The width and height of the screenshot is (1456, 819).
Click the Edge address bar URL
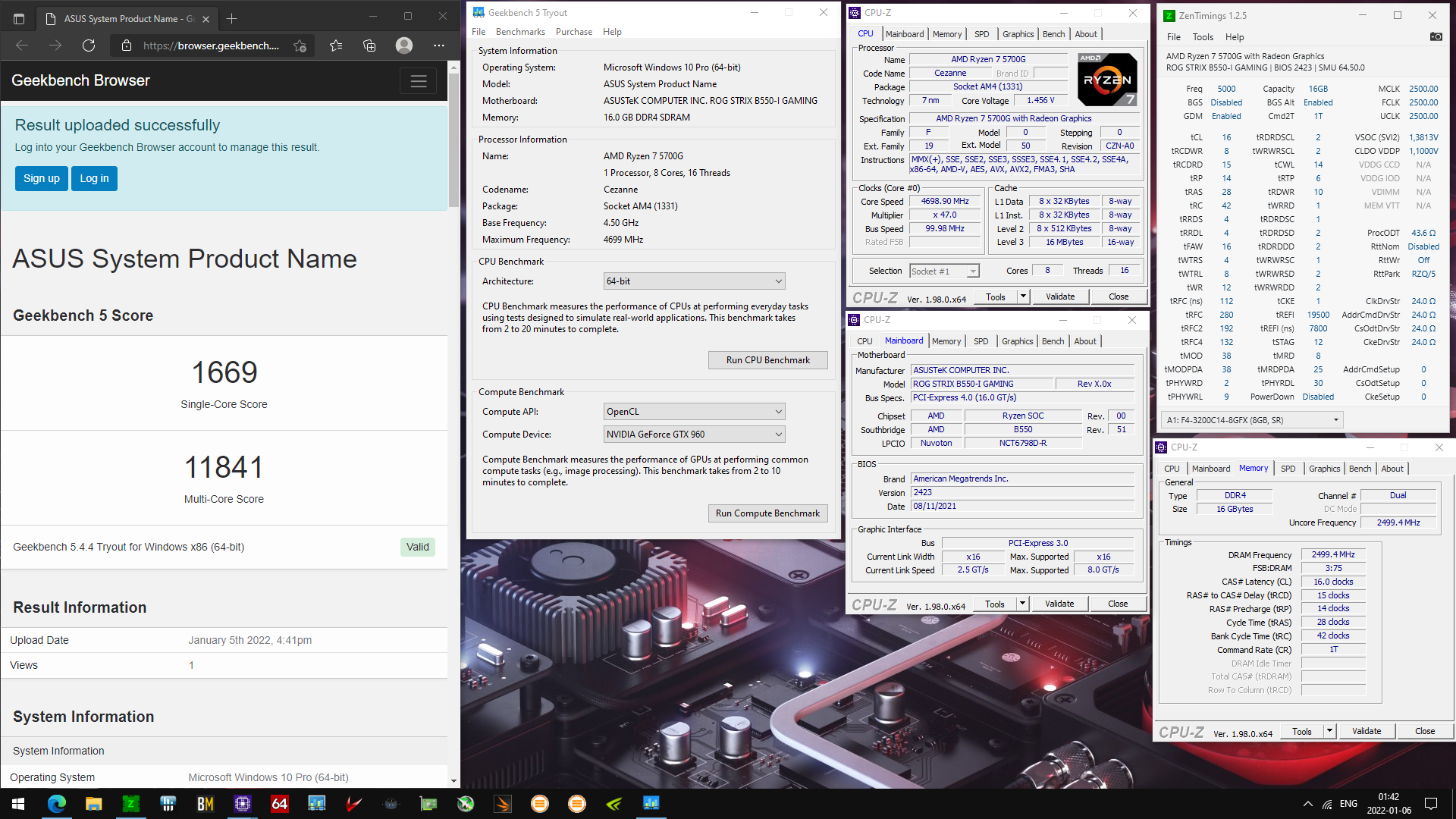211,45
